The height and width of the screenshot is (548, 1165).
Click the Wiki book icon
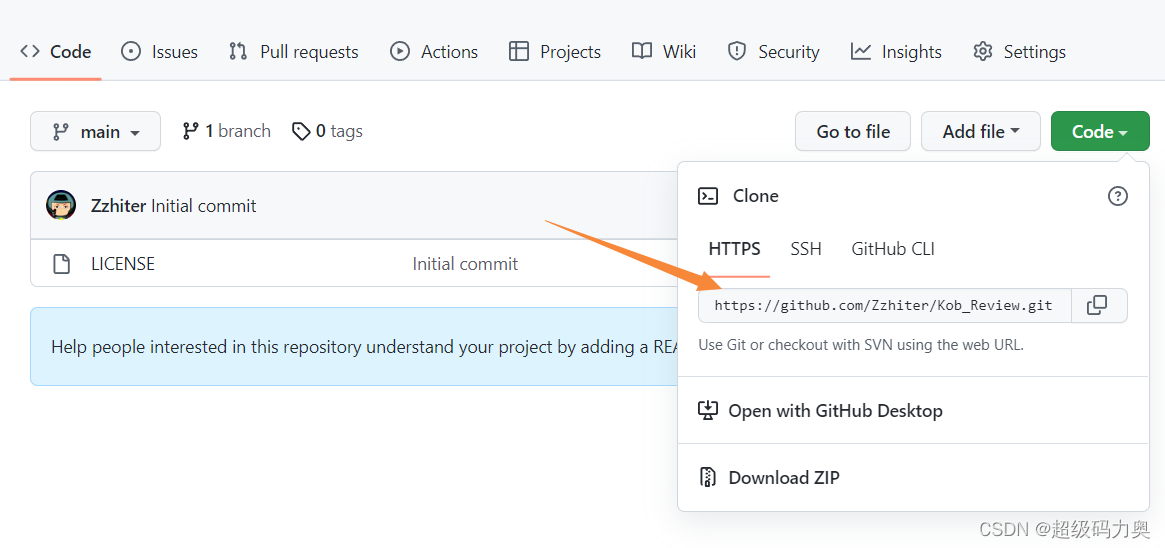642,50
